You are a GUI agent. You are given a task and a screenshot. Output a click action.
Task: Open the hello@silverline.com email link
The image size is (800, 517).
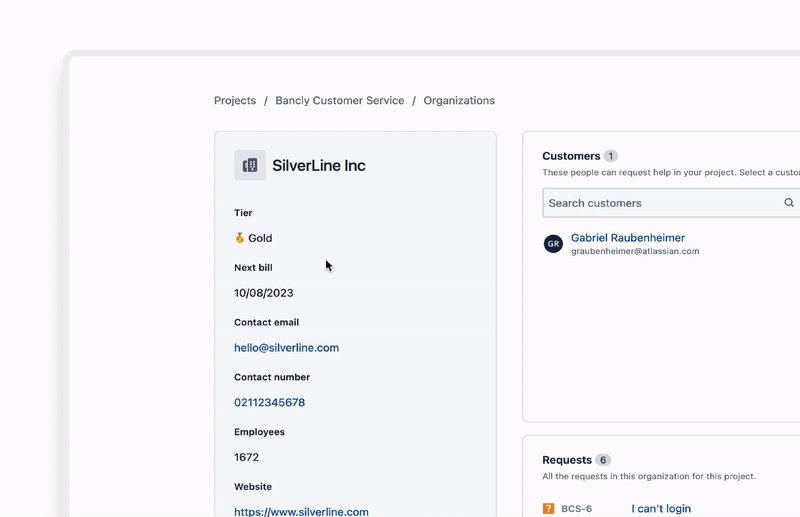pyautogui.click(x=287, y=348)
